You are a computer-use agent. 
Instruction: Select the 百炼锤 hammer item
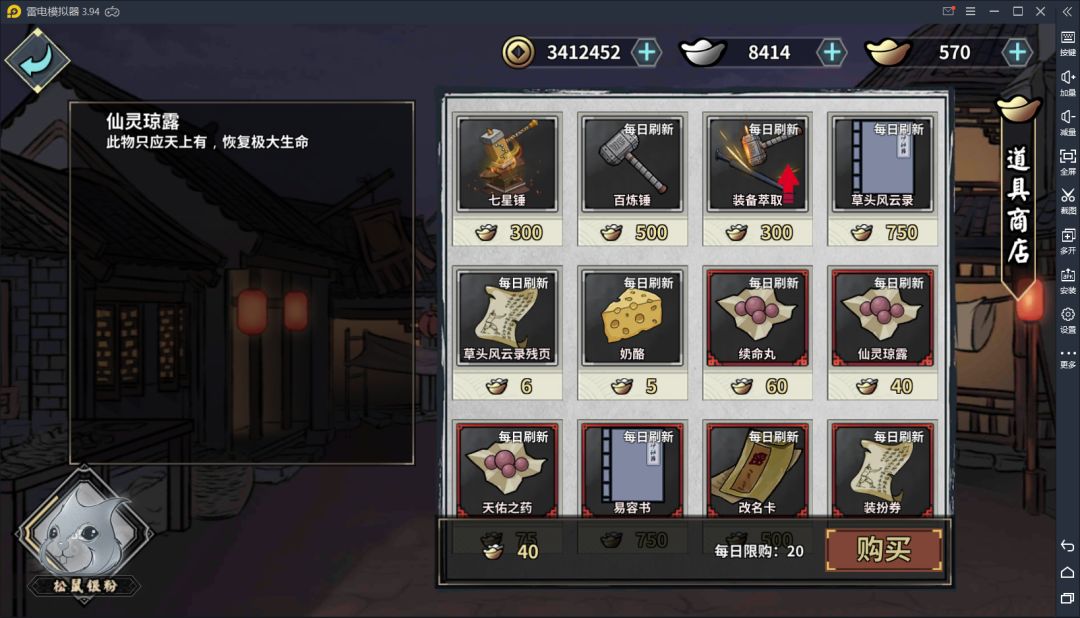tap(632, 164)
